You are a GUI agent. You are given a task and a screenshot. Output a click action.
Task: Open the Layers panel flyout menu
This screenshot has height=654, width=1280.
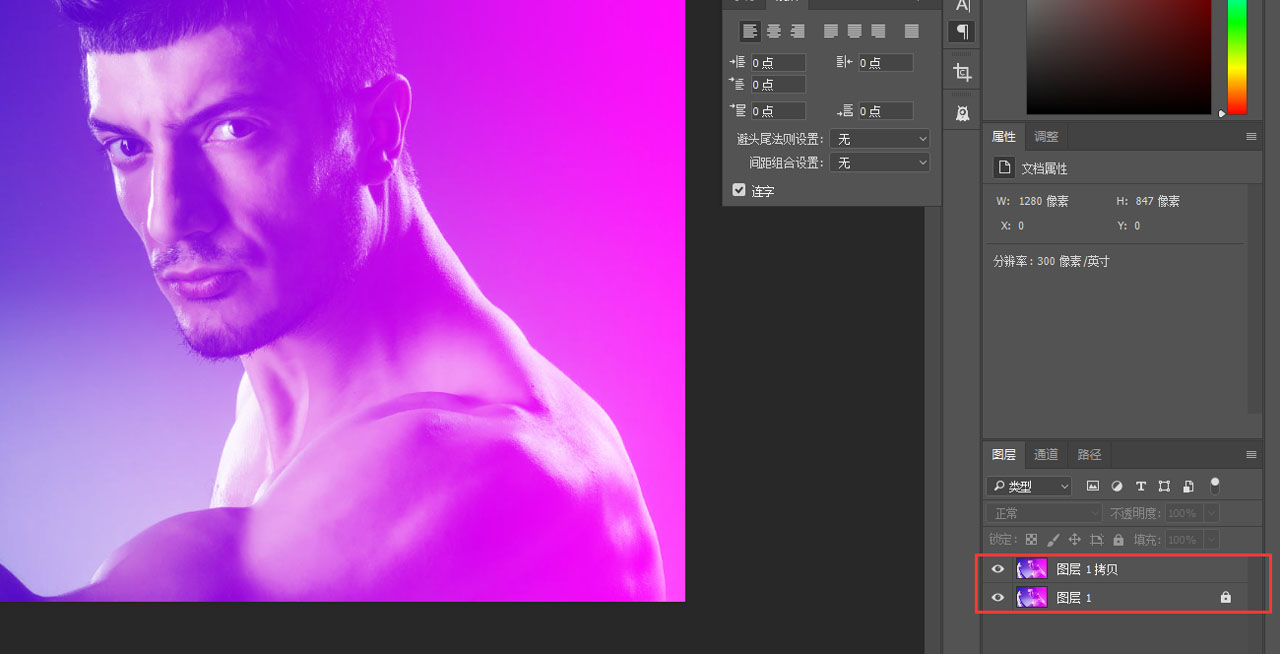1251,455
